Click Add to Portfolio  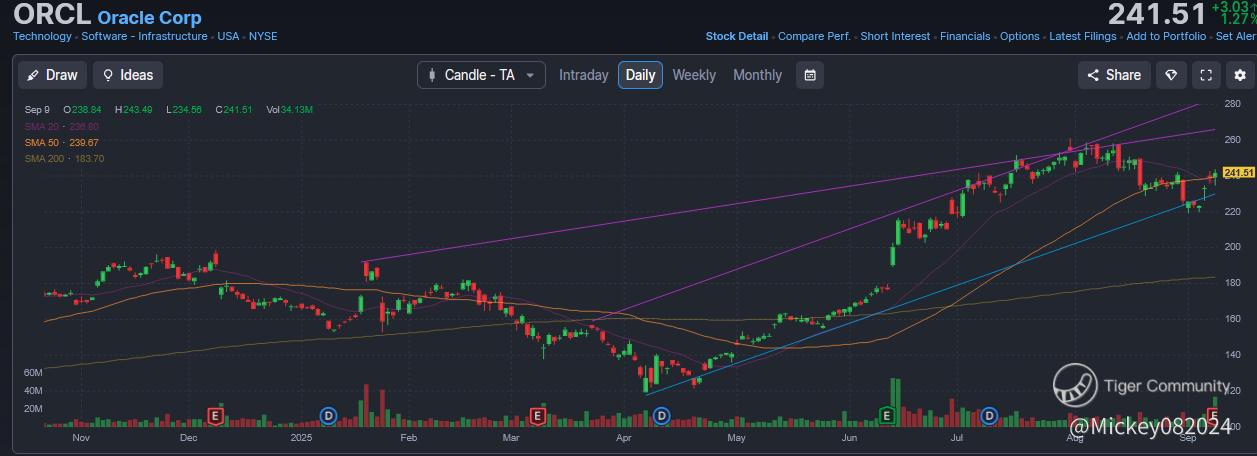click(x=1166, y=36)
